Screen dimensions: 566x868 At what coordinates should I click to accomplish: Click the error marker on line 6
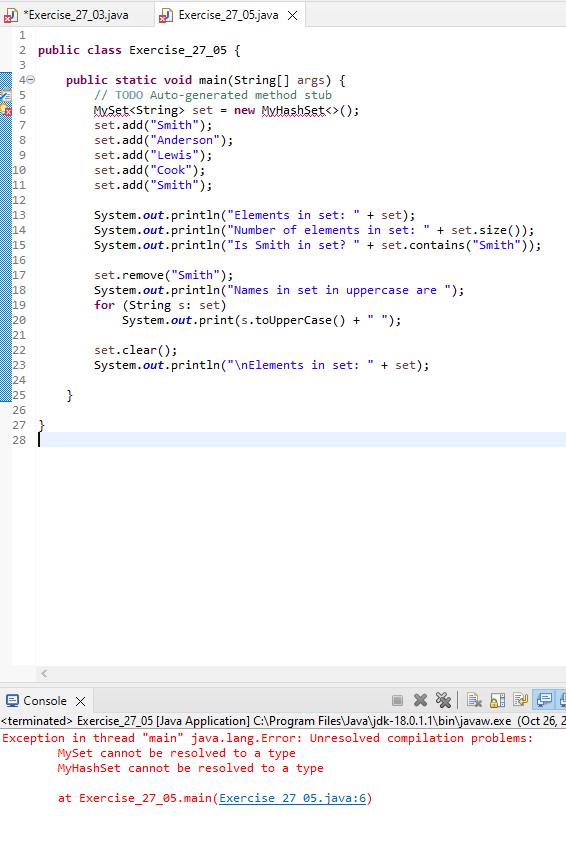[6, 110]
